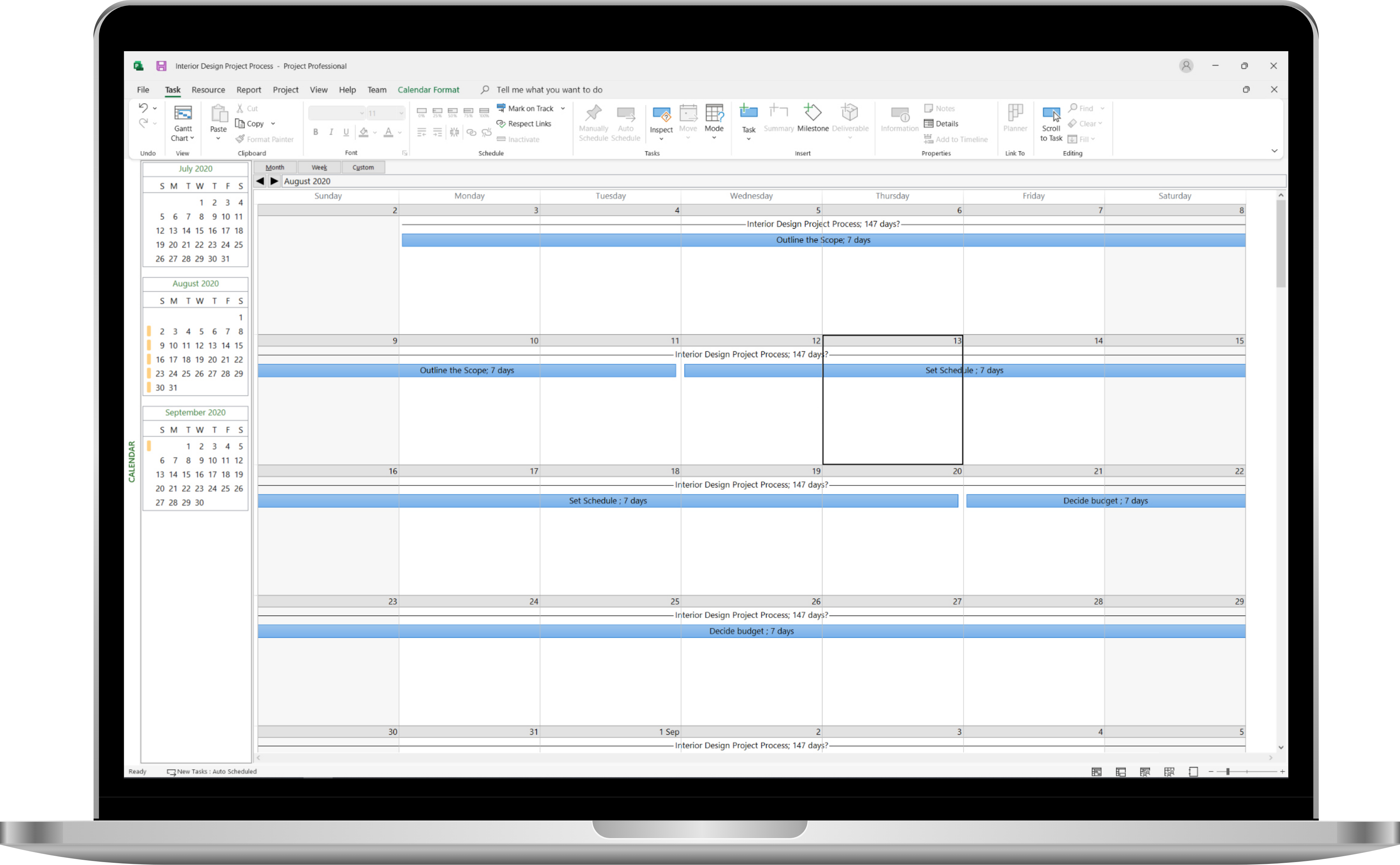Screen dimensions: 1400x865
Task: Switch to the View tab
Action: [319, 90]
